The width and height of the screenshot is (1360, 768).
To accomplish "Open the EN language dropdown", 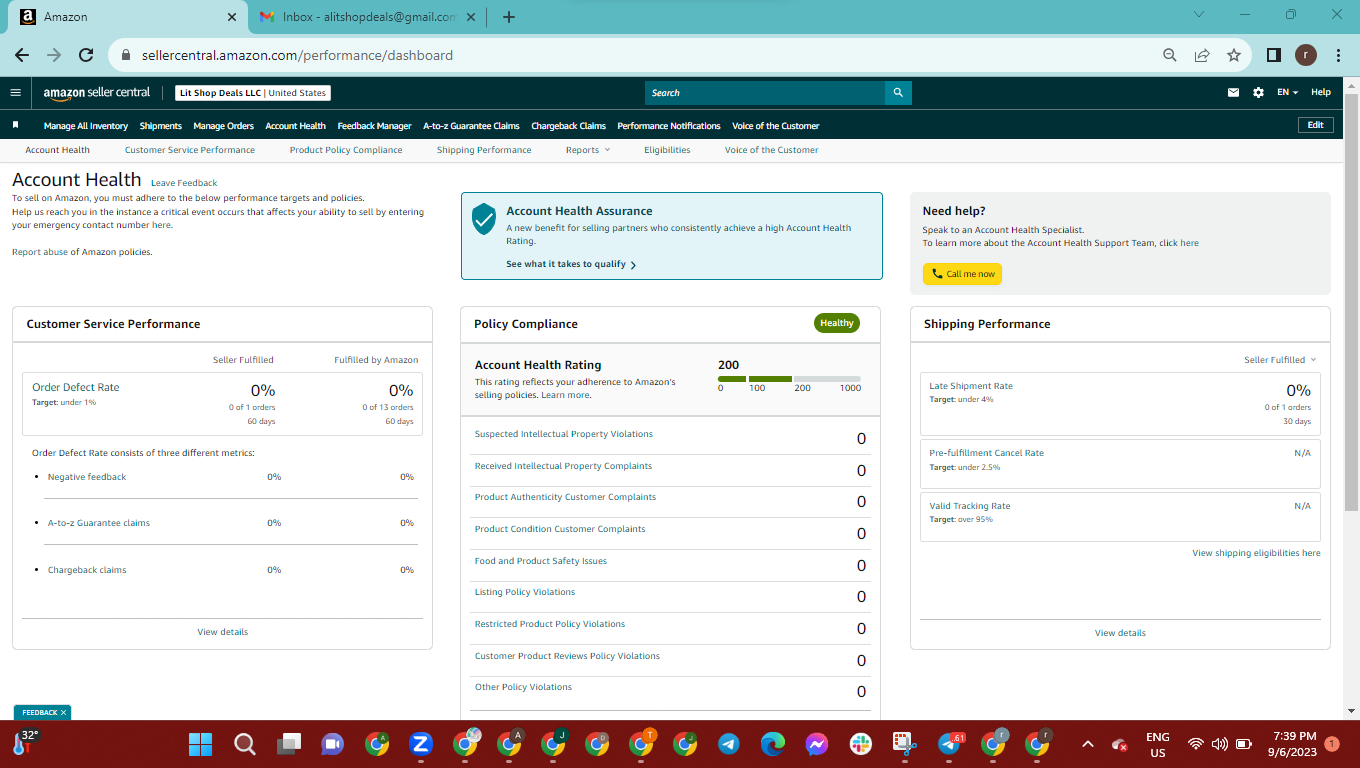I will pos(1287,92).
